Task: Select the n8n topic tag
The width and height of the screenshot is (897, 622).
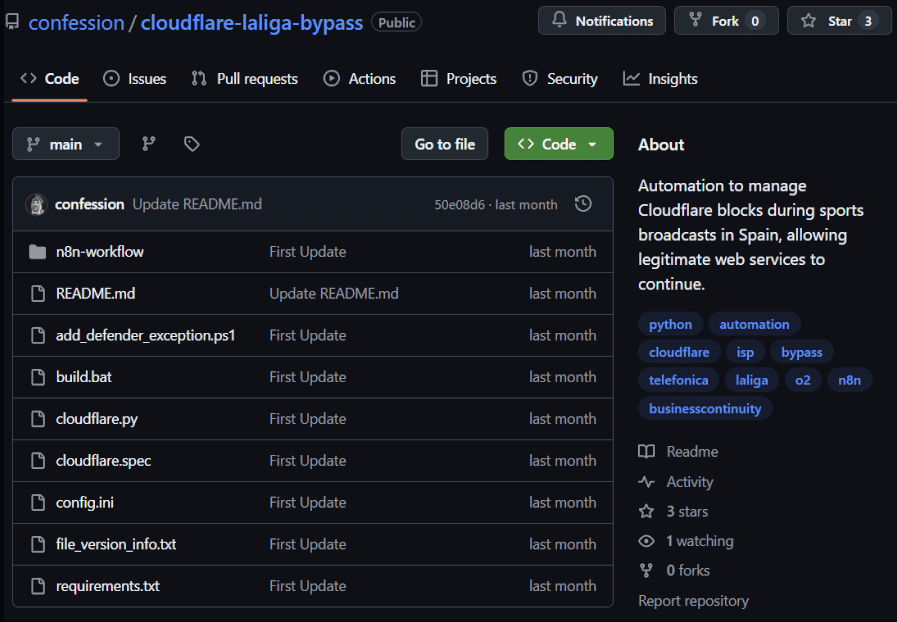Action: 850,381
